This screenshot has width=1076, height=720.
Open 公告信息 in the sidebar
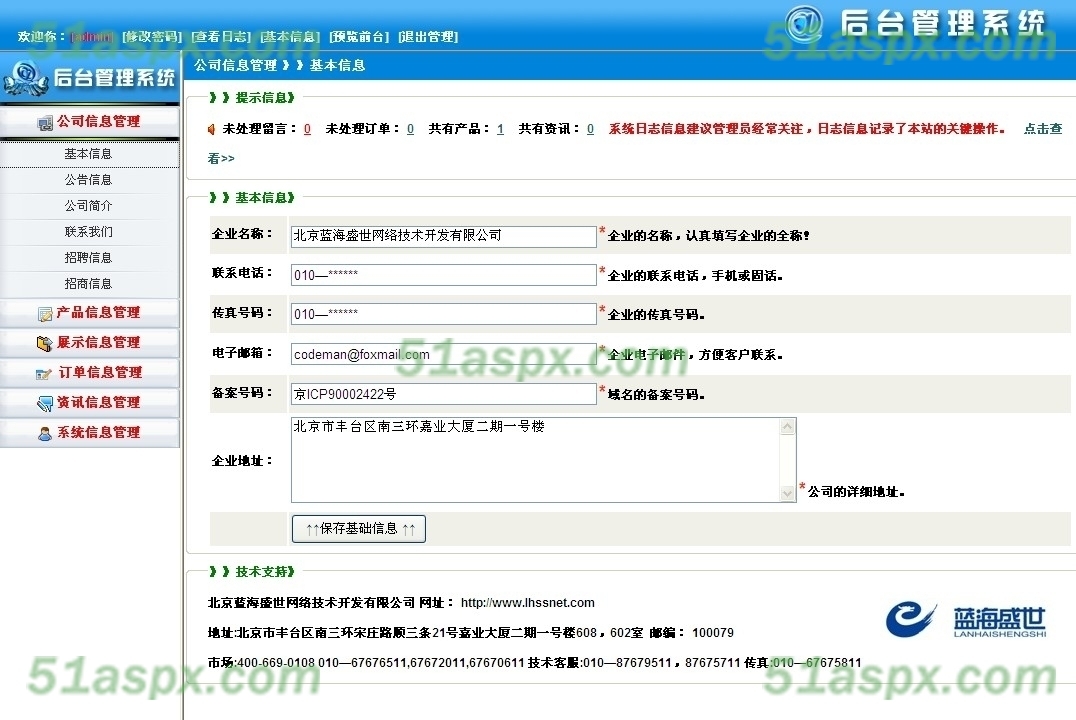click(89, 180)
